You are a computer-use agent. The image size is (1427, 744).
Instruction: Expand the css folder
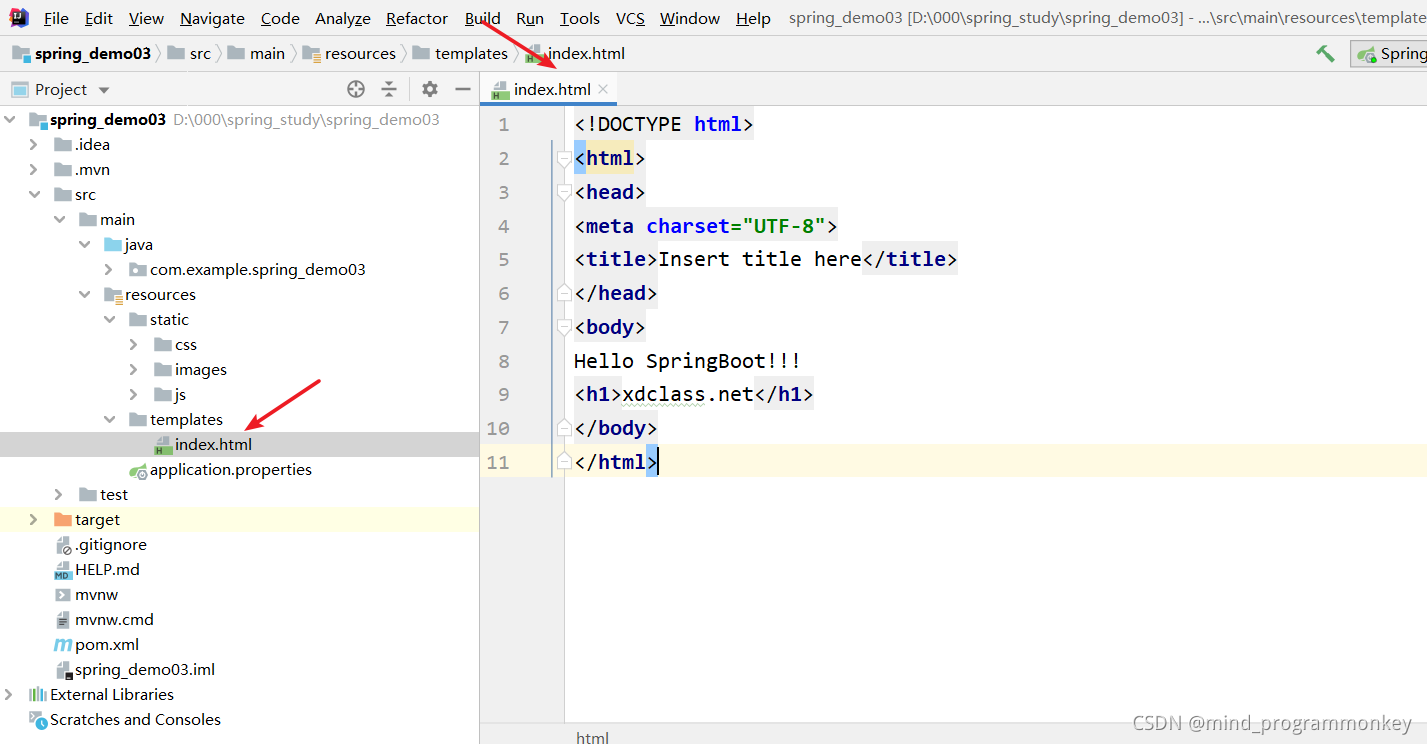pos(134,344)
